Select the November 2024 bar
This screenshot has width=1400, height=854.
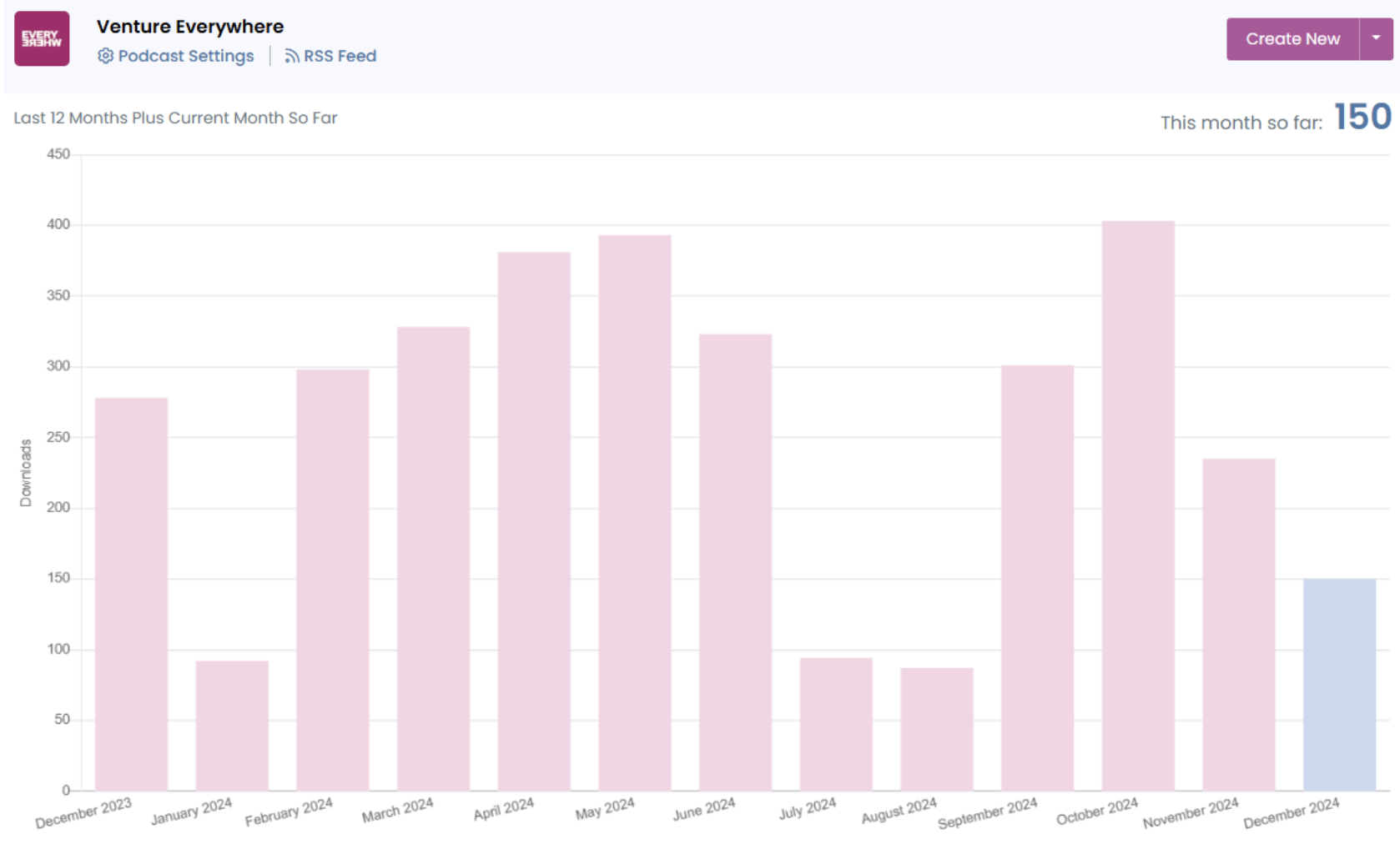(1239, 625)
